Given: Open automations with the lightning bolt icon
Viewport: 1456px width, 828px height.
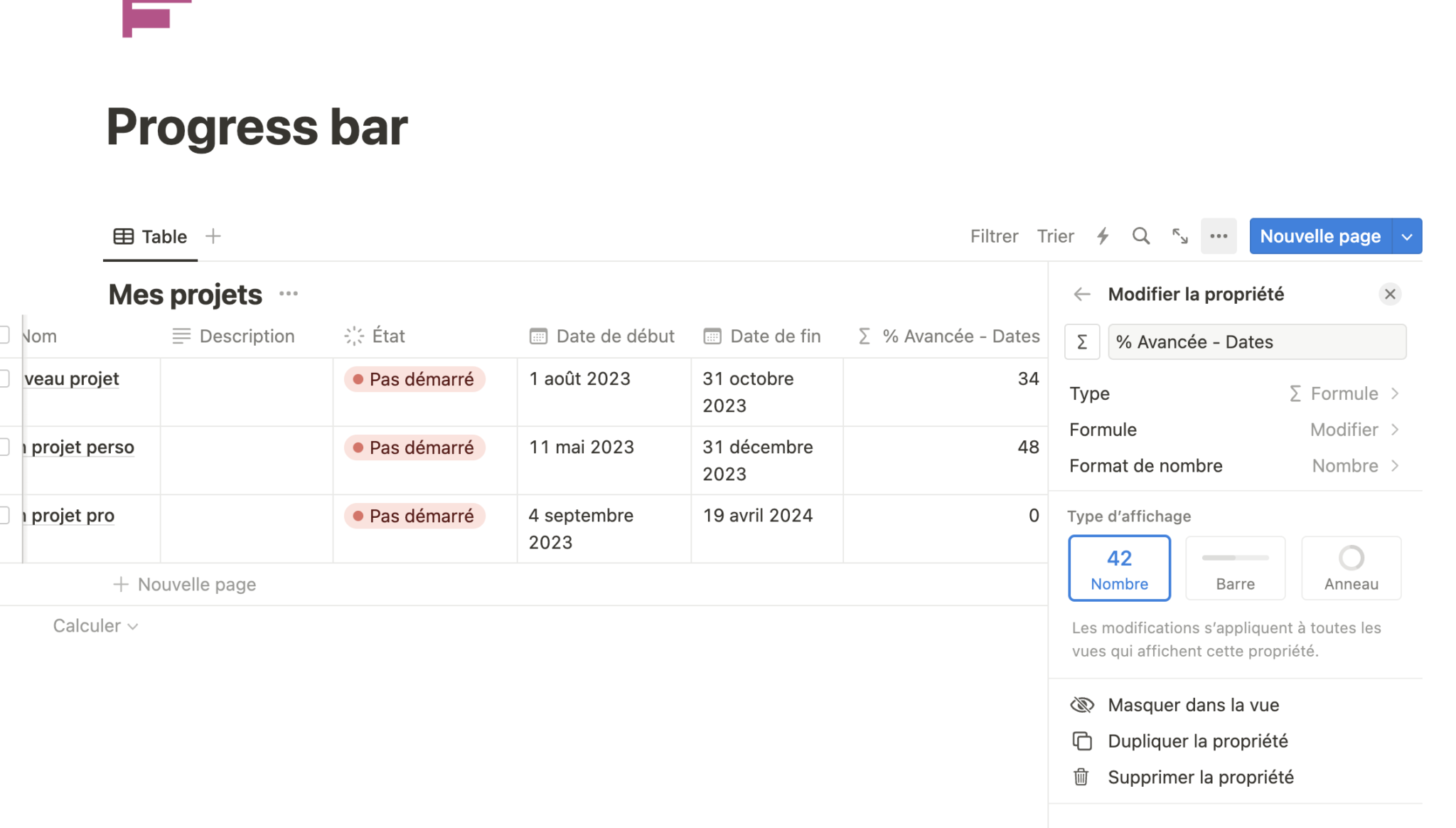Looking at the screenshot, I should tap(1103, 236).
